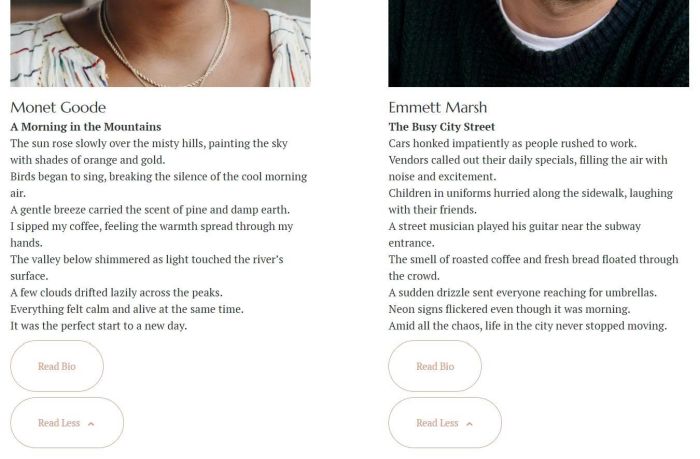Click Emmett Marsh's portrait photo
This screenshot has height=459, width=700.
(538, 43)
